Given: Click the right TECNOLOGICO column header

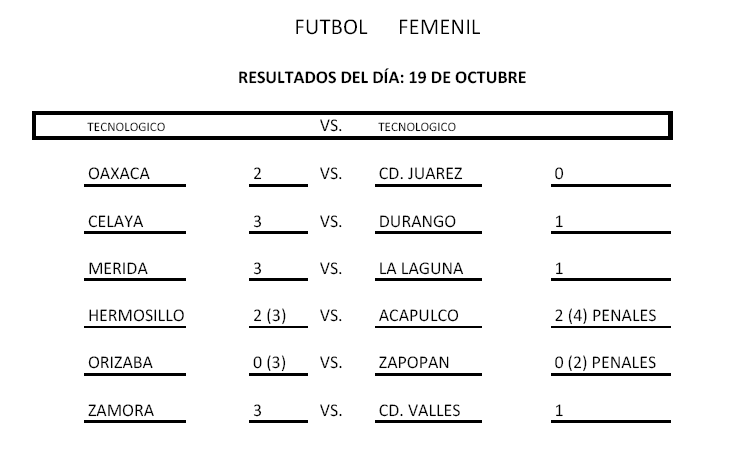Looking at the screenshot, I should [417, 127].
